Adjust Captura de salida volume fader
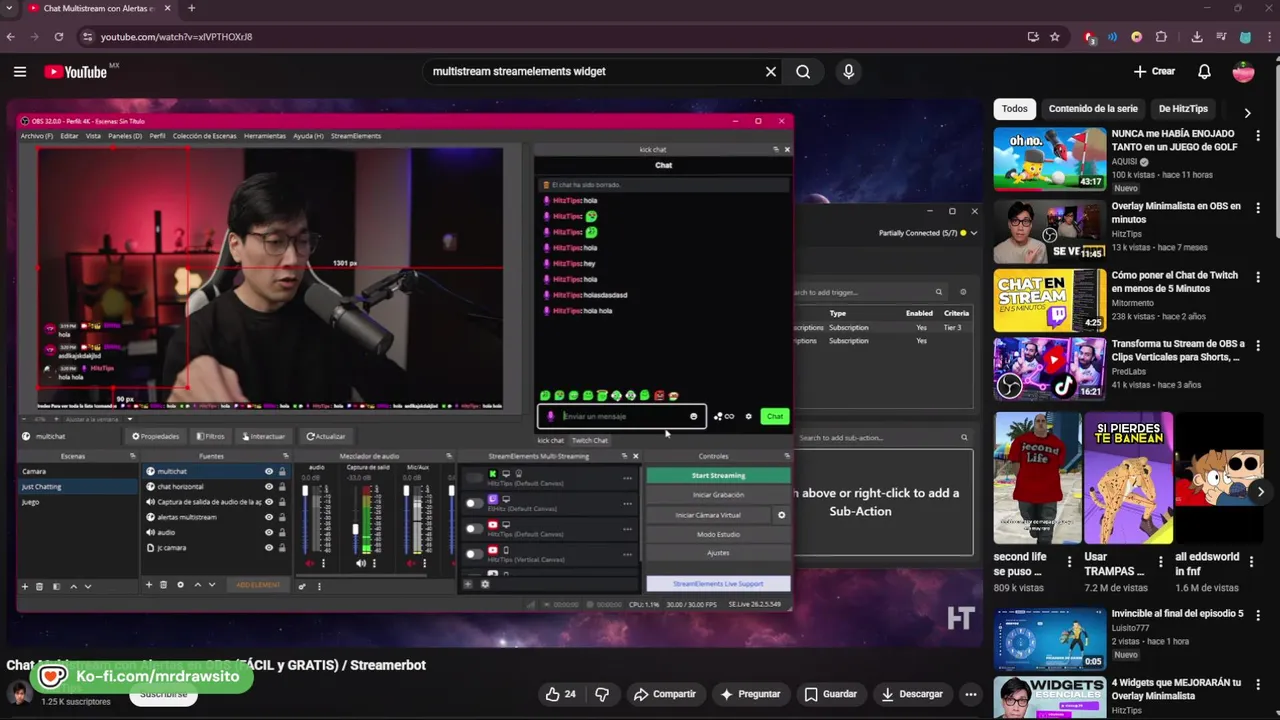Viewport: 1280px width, 720px height. tap(355, 531)
